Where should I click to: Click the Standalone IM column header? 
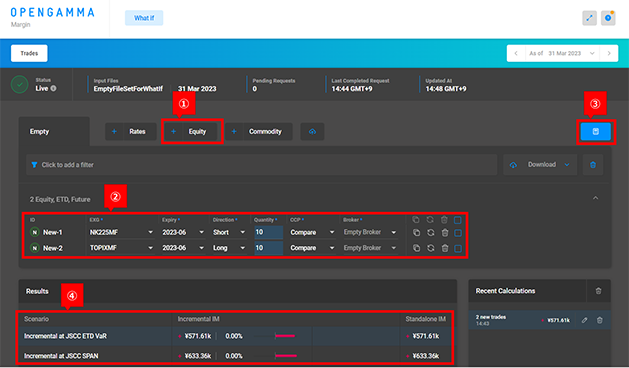pos(425,319)
